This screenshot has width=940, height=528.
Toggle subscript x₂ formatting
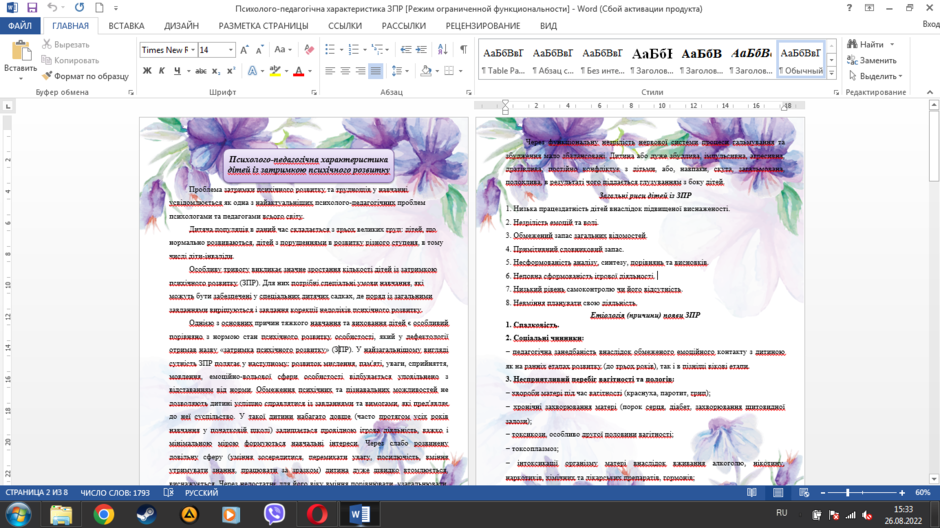[216, 71]
